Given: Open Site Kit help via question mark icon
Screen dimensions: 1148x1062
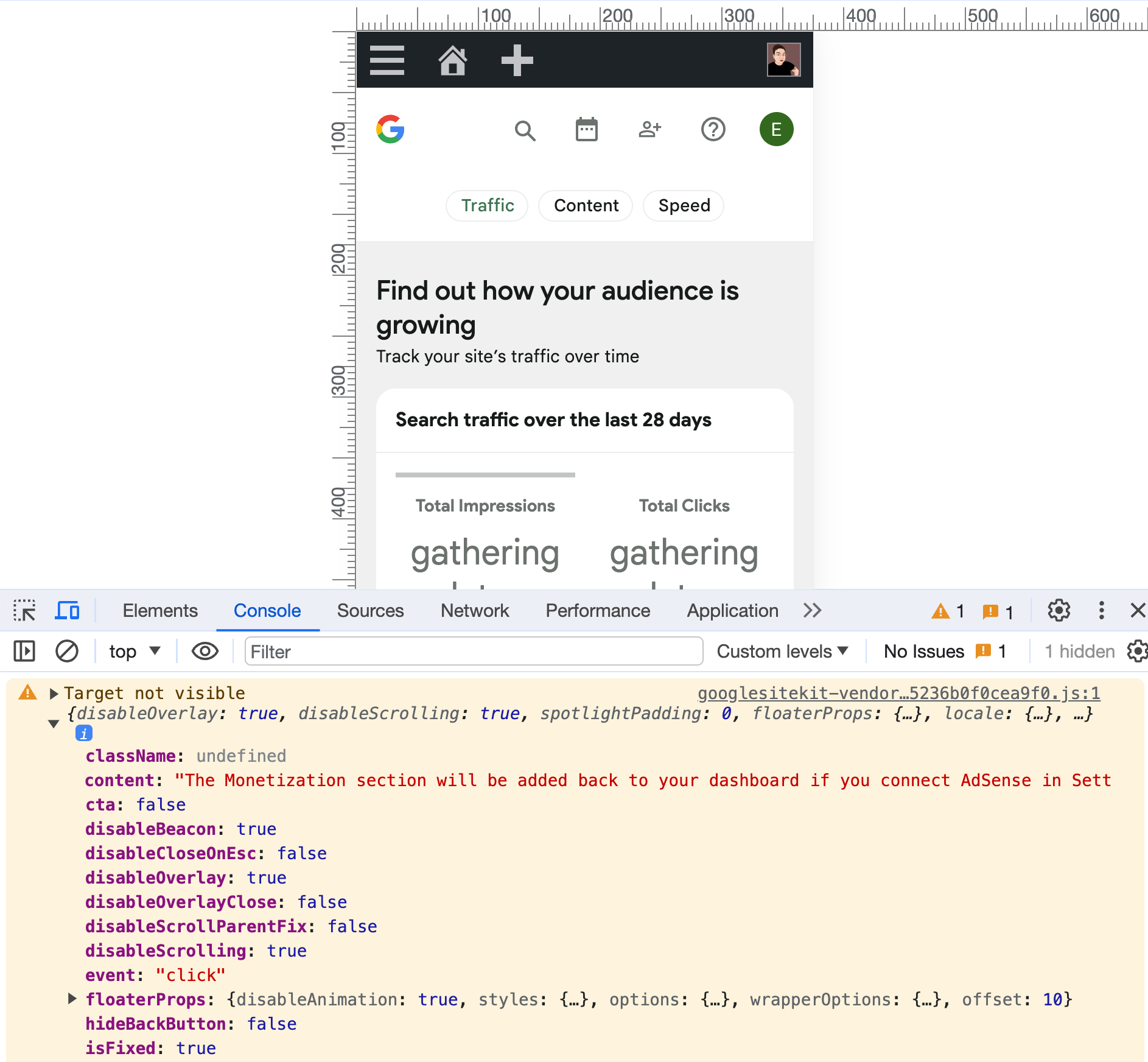Looking at the screenshot, I should [713, 129].
